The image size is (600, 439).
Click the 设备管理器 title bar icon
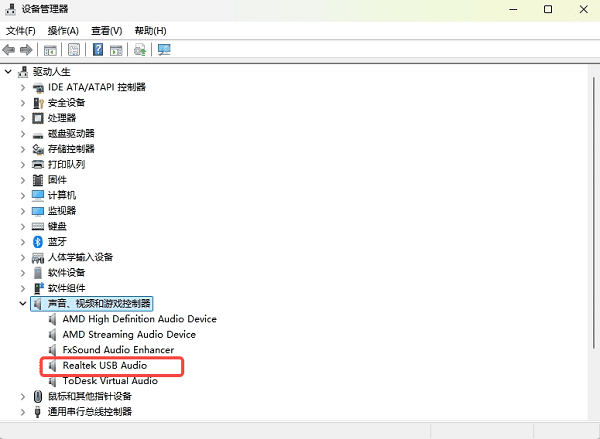[x=10, y=9]
